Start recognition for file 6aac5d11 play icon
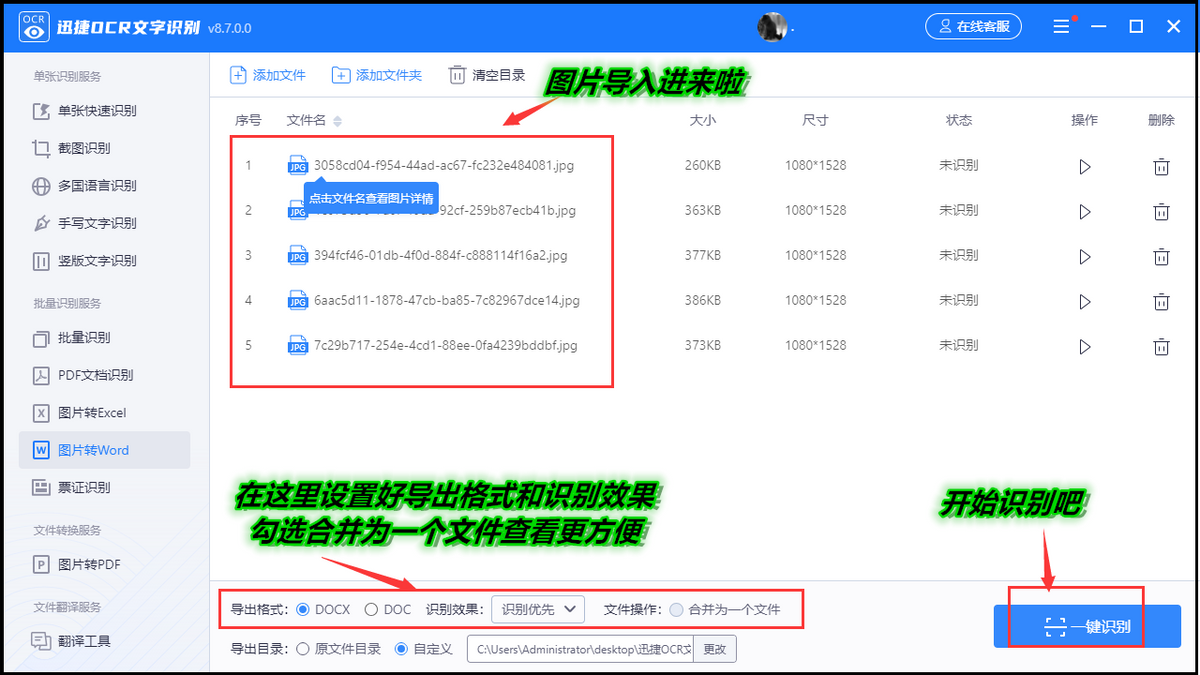The height and width of the screenshot is (675, 1200). (x=1085, y=301)
